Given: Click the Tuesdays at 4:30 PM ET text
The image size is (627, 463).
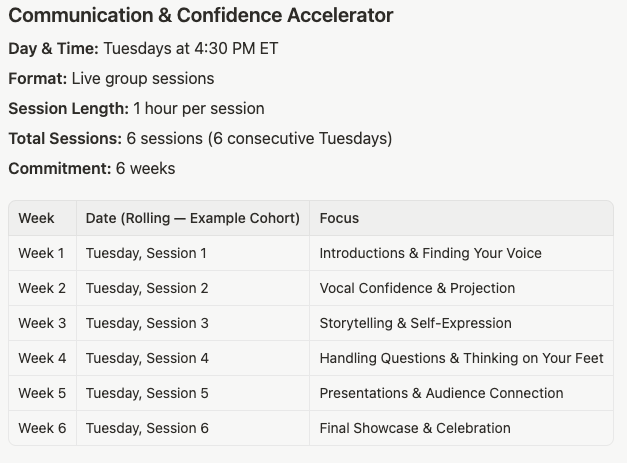Looking at the screenshot, I should [x=191, y=48].
